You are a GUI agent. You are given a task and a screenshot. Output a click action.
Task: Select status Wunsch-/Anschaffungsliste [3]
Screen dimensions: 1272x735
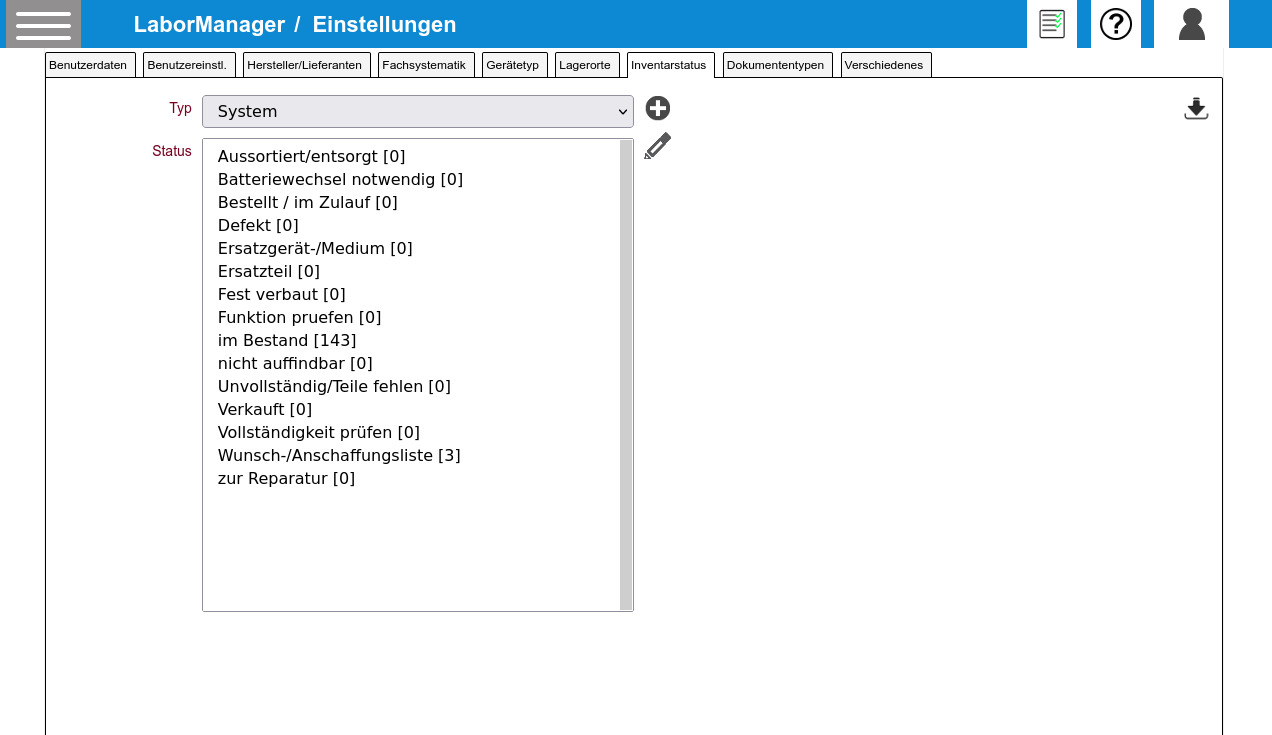[x=411, y=455]
